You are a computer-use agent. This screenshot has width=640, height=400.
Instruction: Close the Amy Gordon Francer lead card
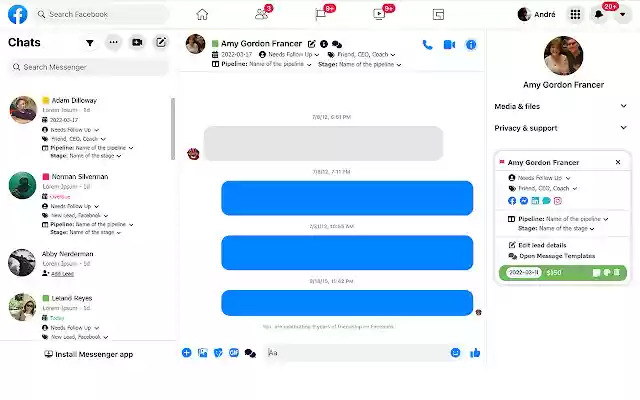(x=618, y=162)
